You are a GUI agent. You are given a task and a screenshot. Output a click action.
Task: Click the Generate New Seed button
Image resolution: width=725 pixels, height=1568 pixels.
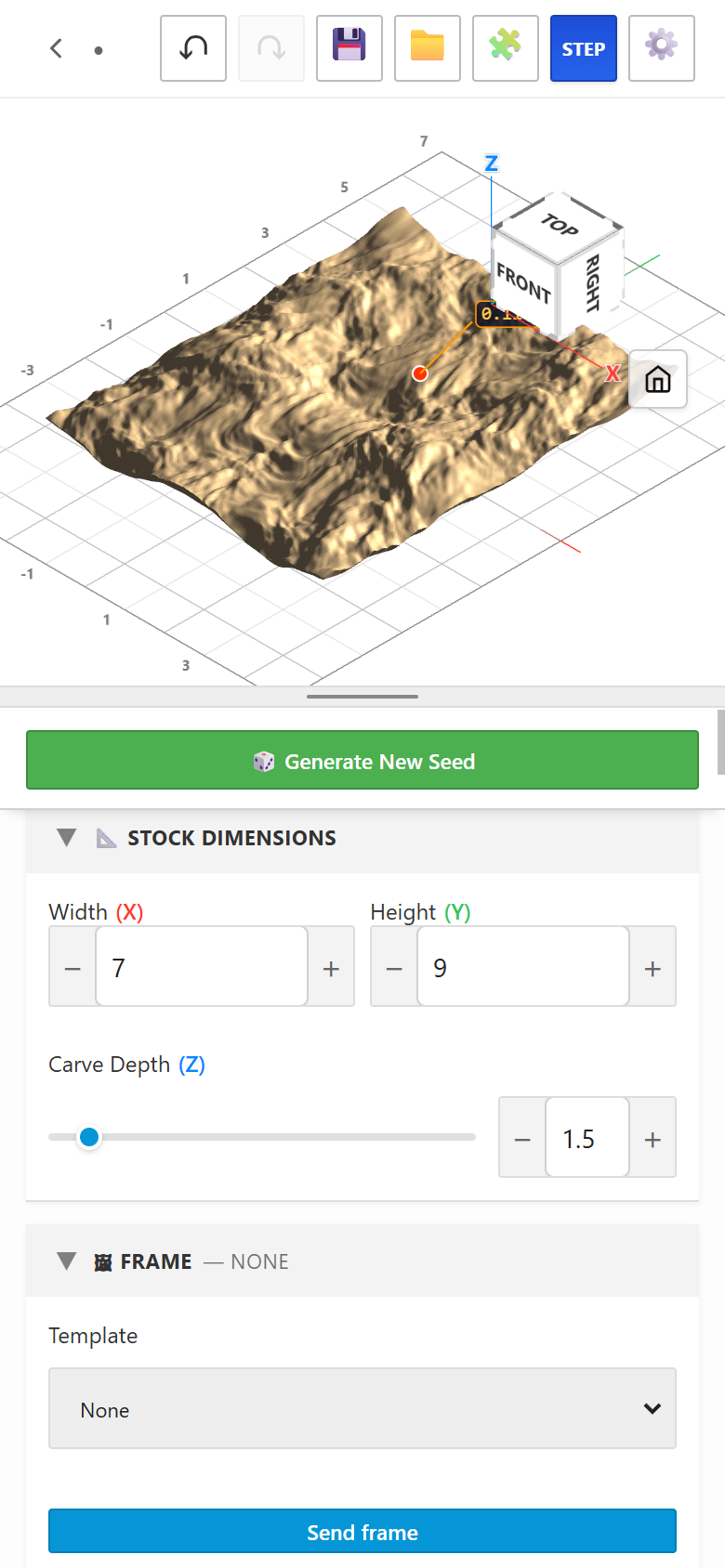362,760
